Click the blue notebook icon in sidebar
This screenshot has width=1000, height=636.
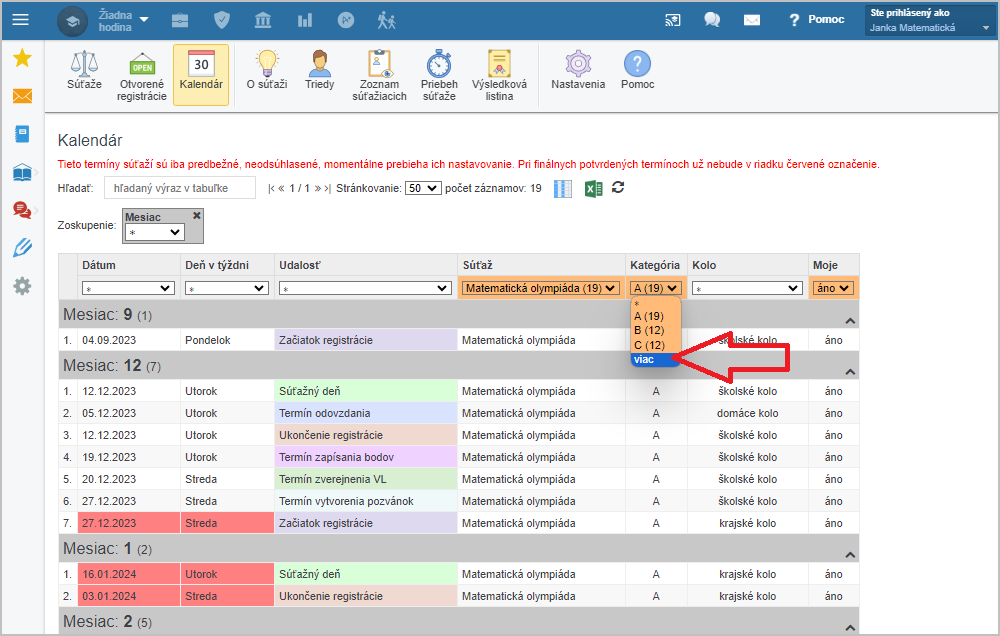22,134
